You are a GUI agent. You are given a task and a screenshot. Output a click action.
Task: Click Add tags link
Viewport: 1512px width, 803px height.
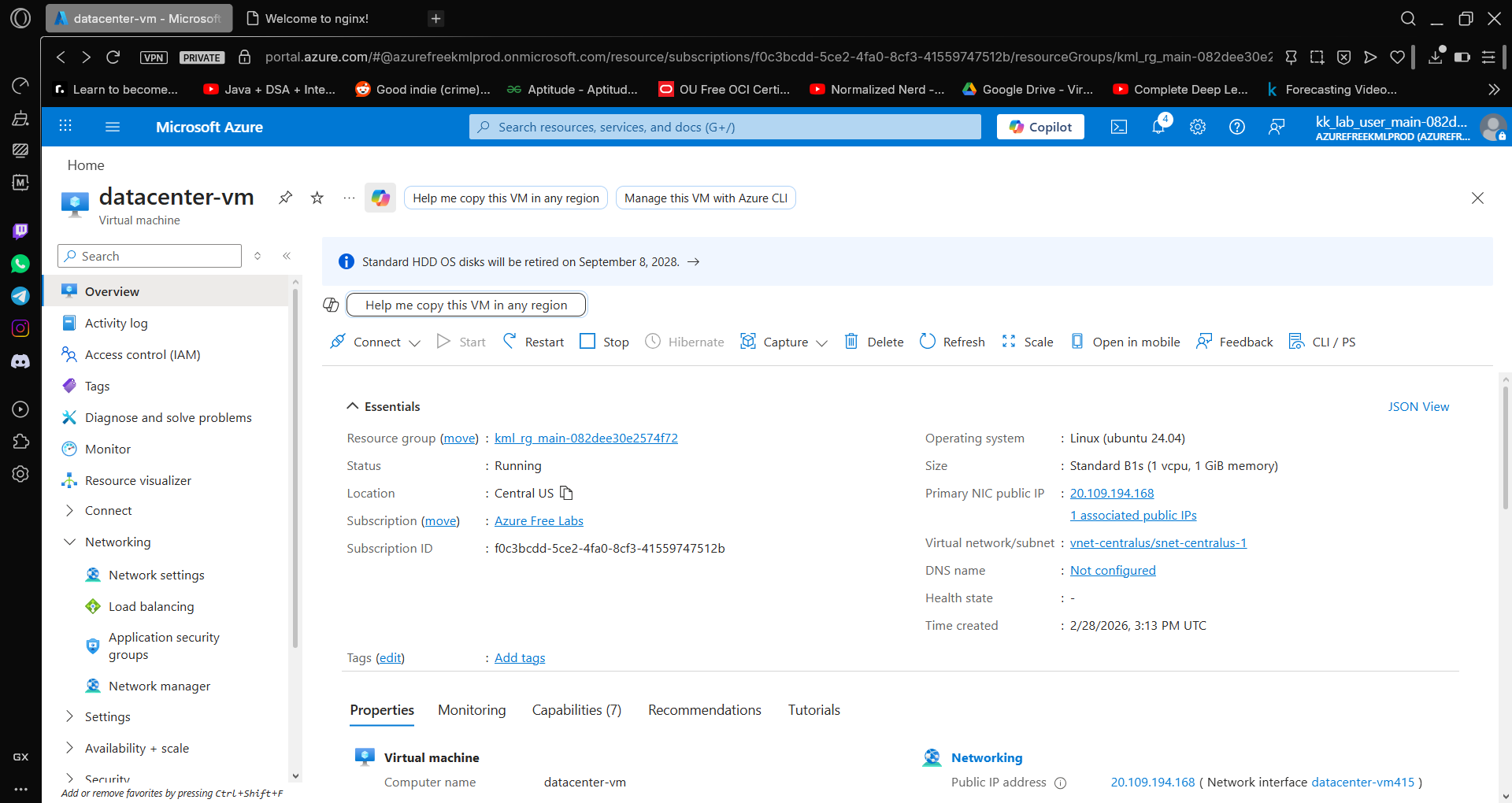pos(520,657)
